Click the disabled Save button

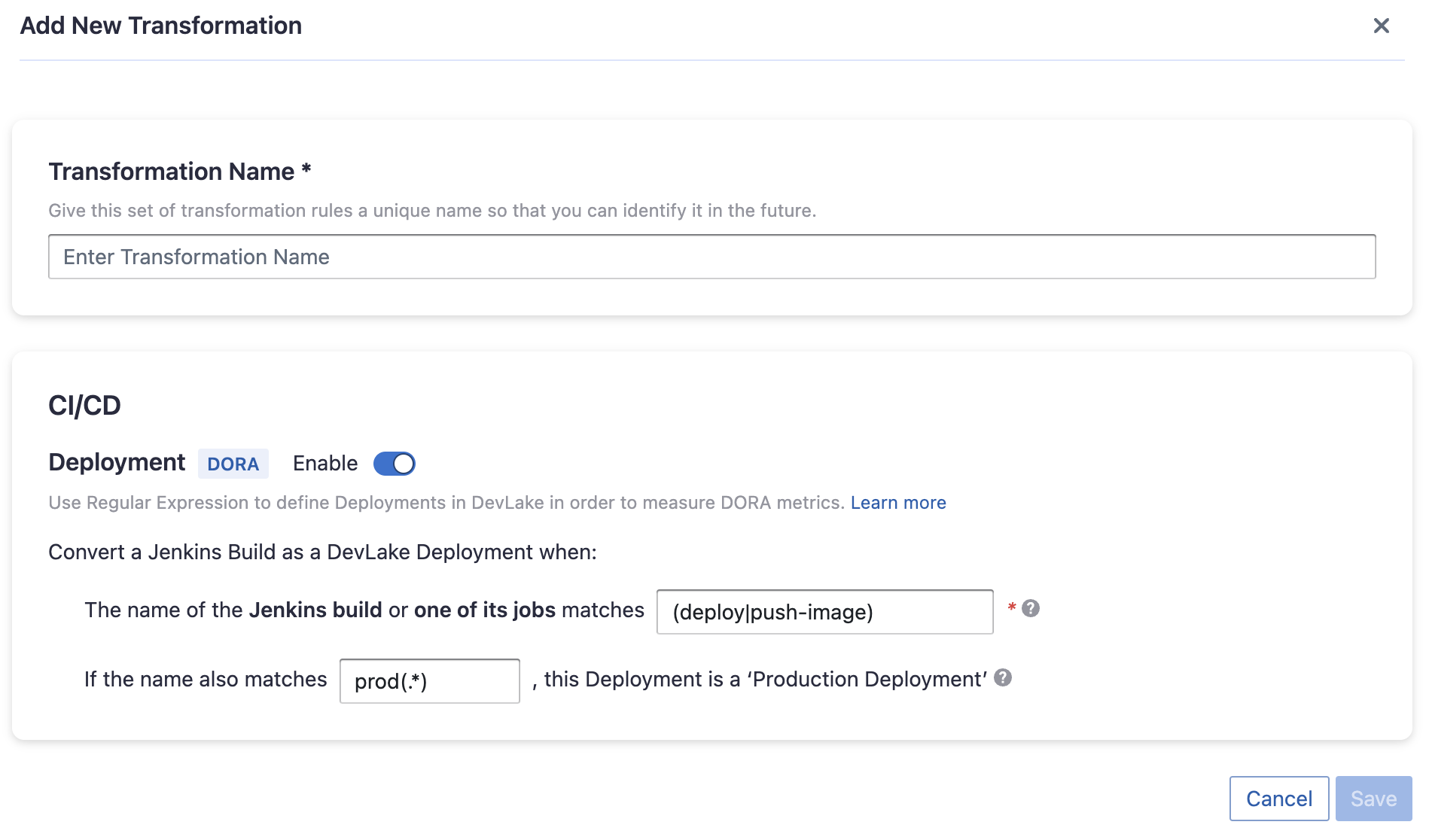[x=1373, y=798]
